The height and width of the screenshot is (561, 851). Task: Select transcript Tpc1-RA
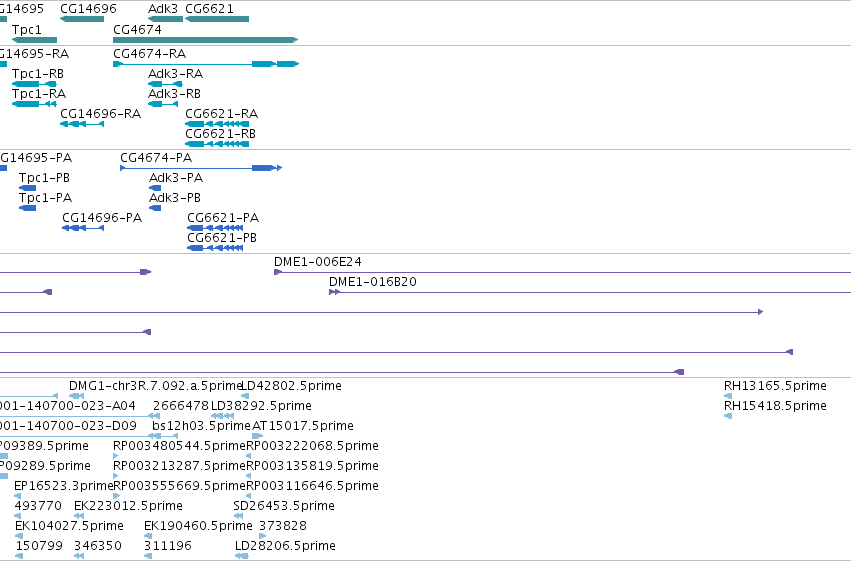[x=34, y=104]
